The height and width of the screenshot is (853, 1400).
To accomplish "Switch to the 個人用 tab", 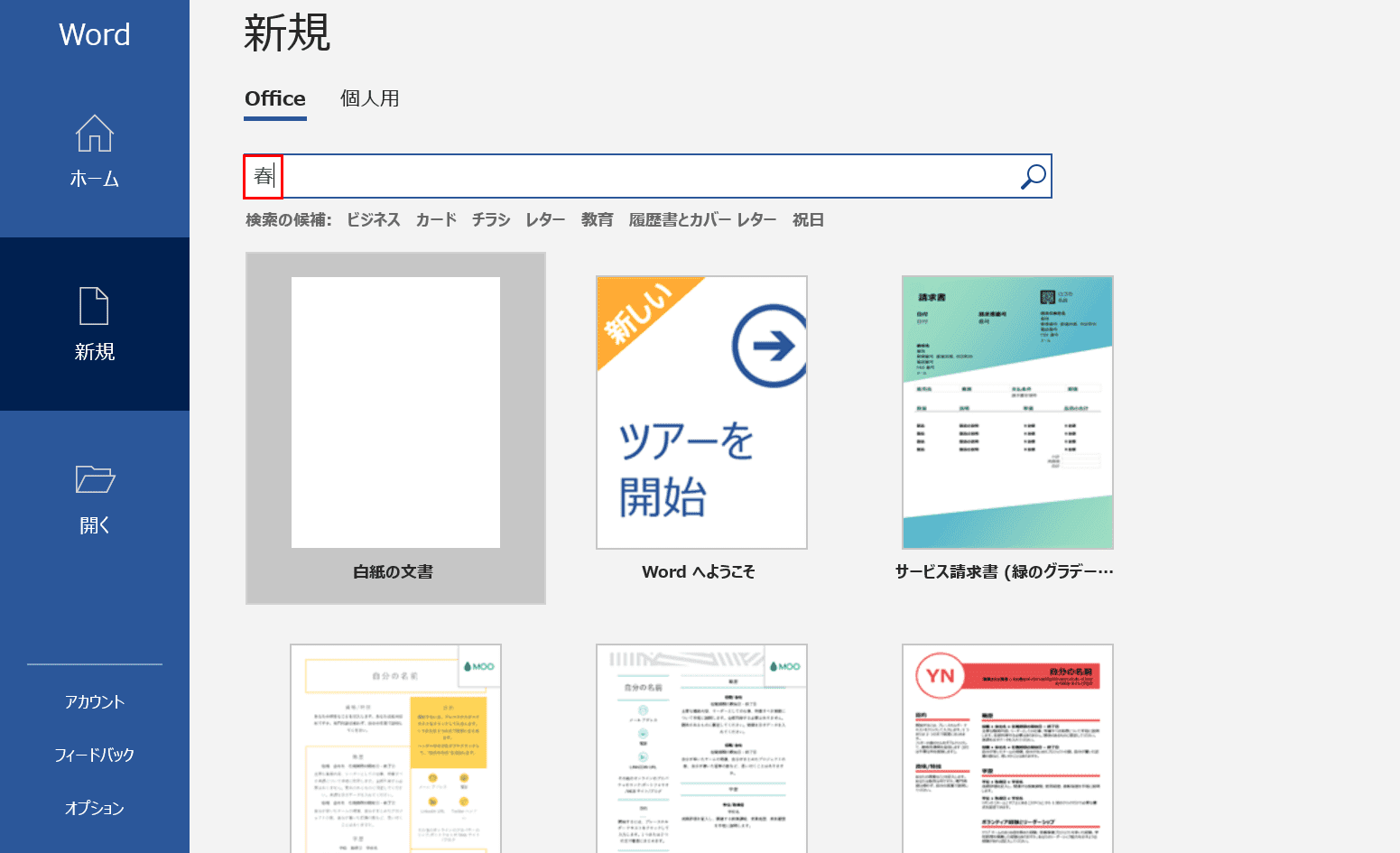I will pyautogui.click(x=369, y=98).
